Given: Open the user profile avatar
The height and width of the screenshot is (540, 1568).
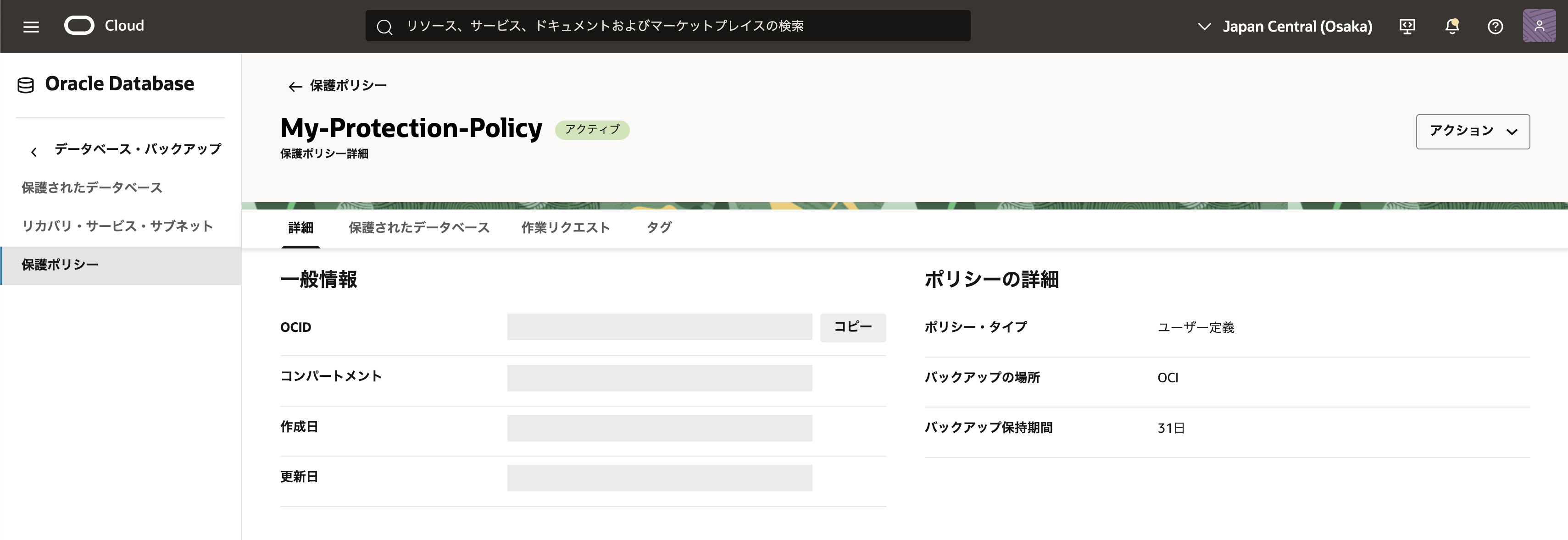Looking at the screenshot, I should (x=1539, y=26).
